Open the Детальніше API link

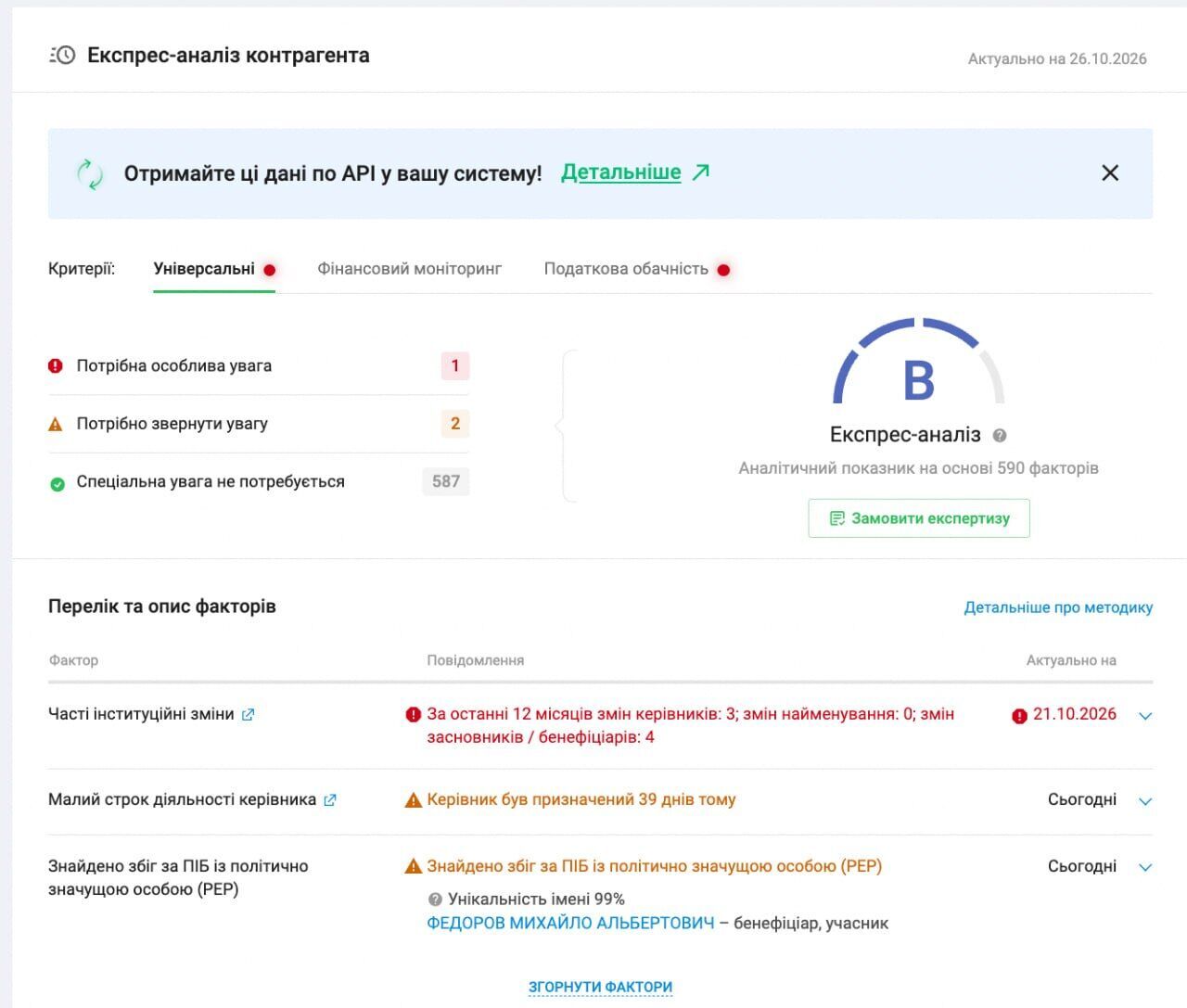(x=621, y=172)
